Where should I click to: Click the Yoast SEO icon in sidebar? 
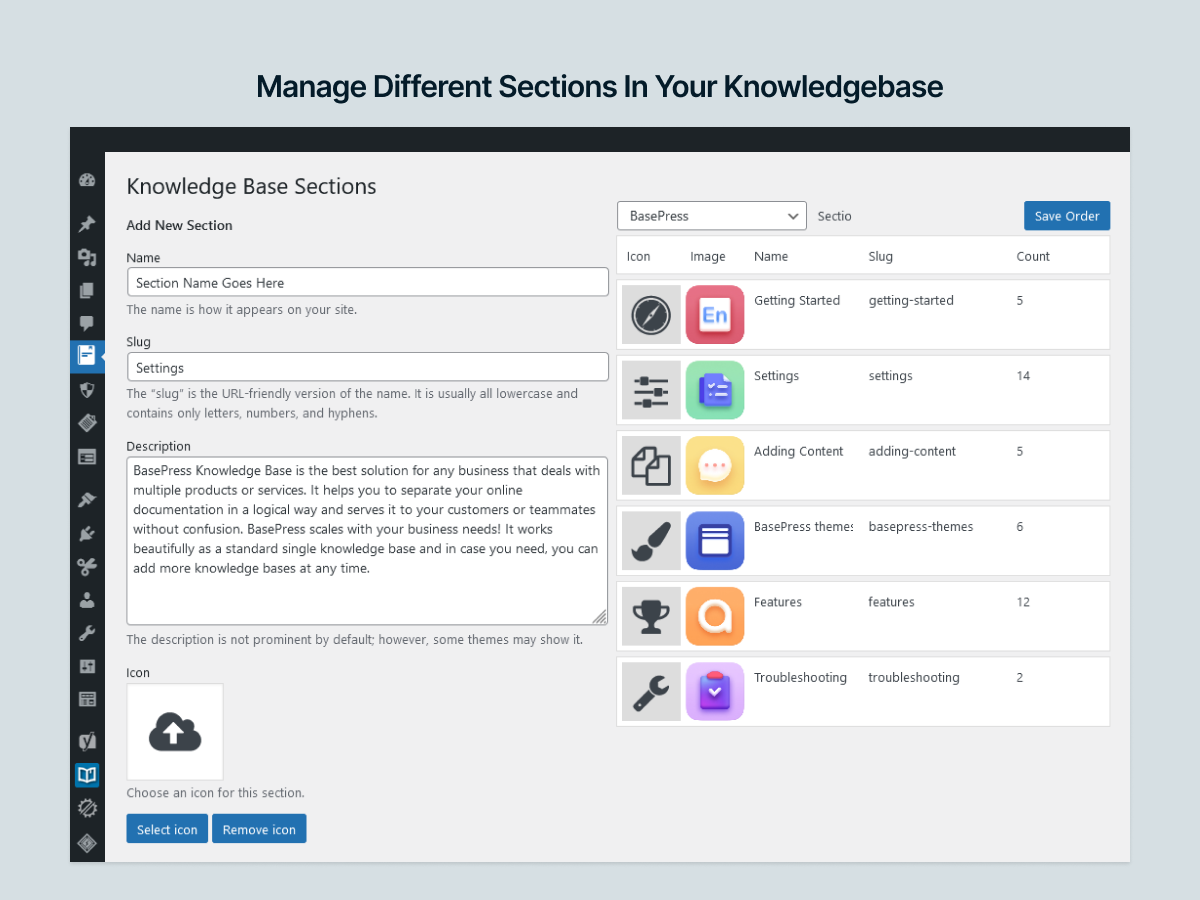(87, 741)
